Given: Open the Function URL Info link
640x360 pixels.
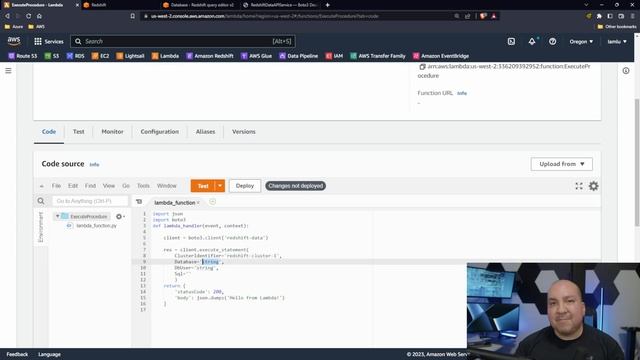Looking at the screenshot, I should [x=462, y=93].
